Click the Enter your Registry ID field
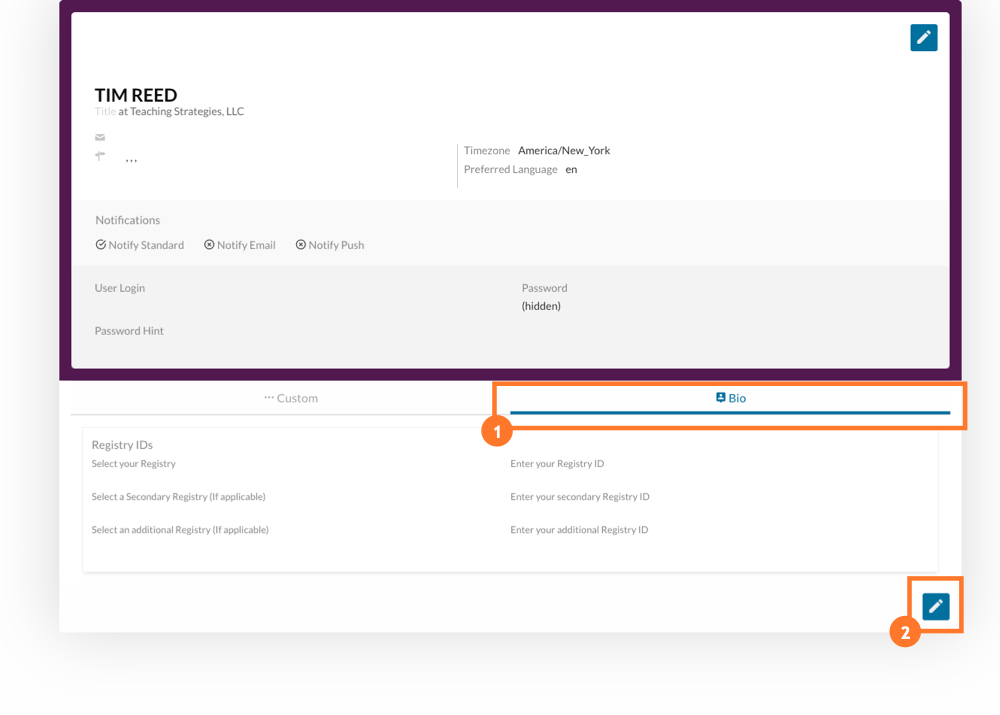1000x715 pixels. click(560, 463)
